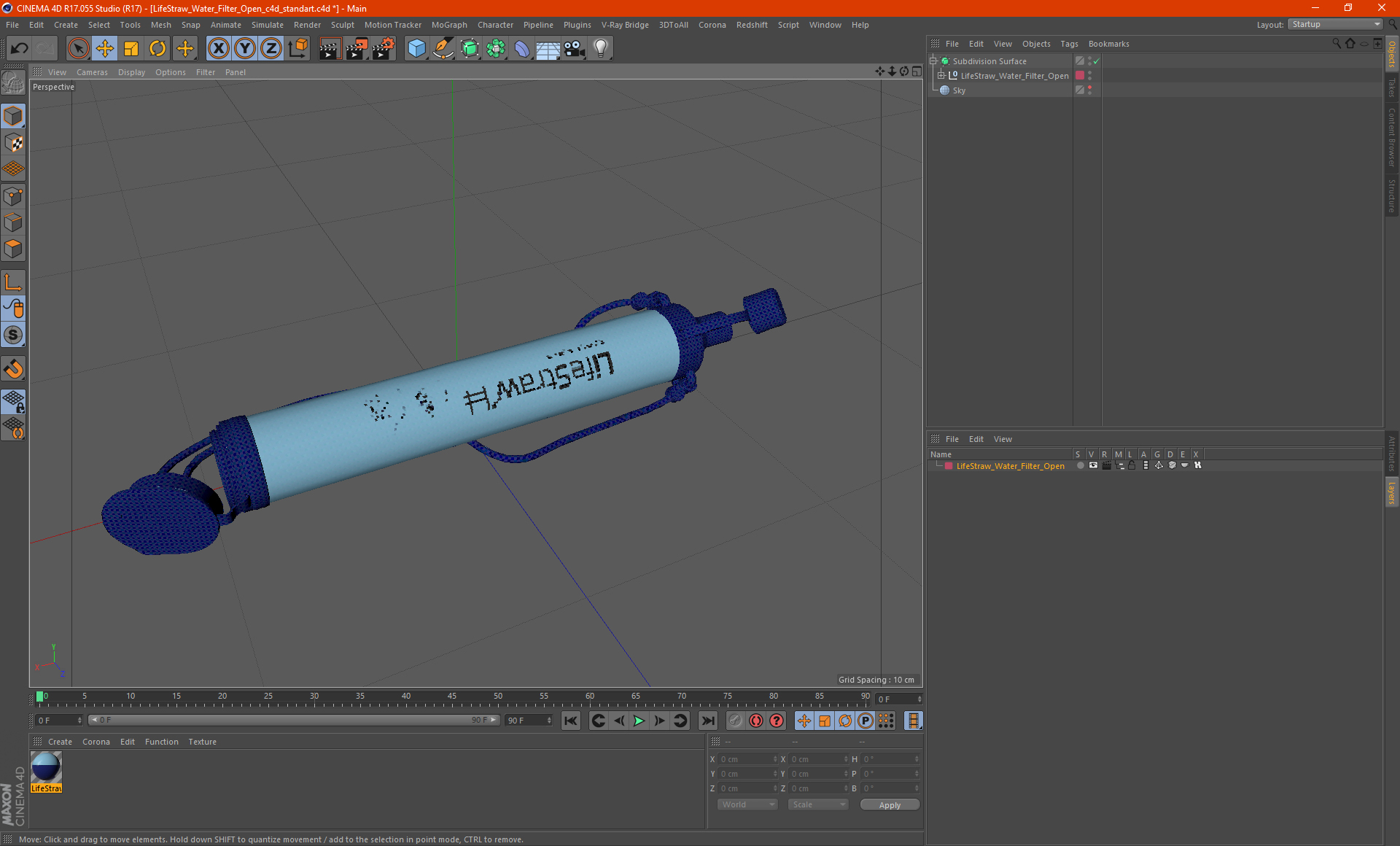Open the Simulate menu
The image size is (1400, 846).
268,25
